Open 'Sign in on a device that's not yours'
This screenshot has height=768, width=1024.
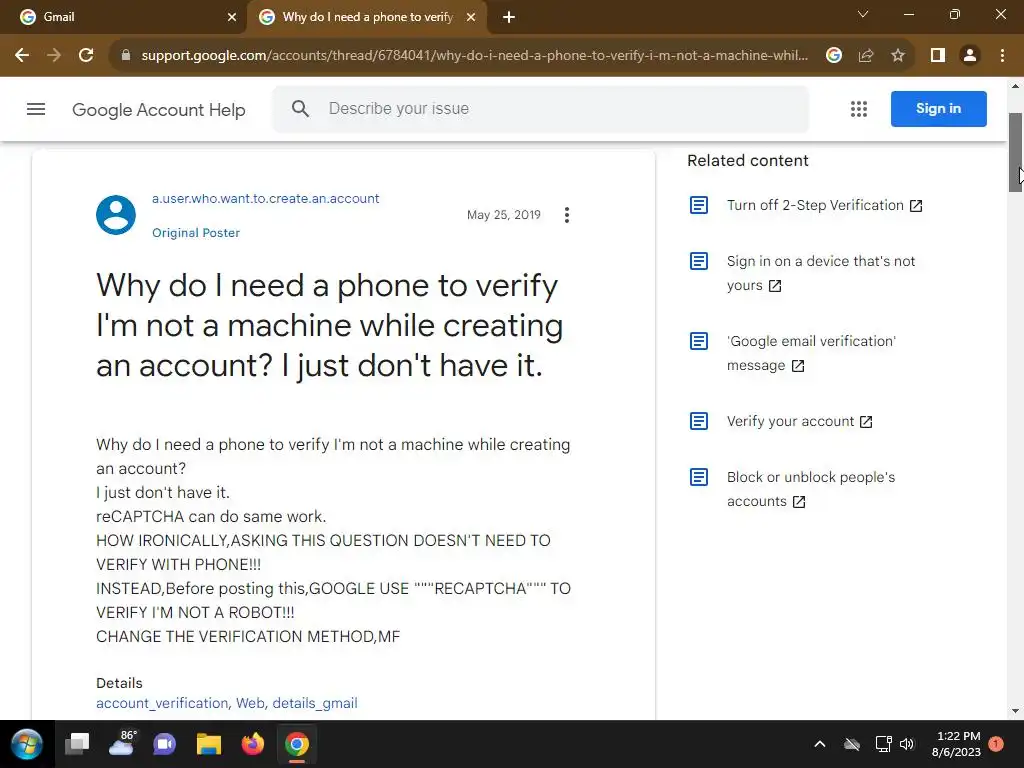821,273
